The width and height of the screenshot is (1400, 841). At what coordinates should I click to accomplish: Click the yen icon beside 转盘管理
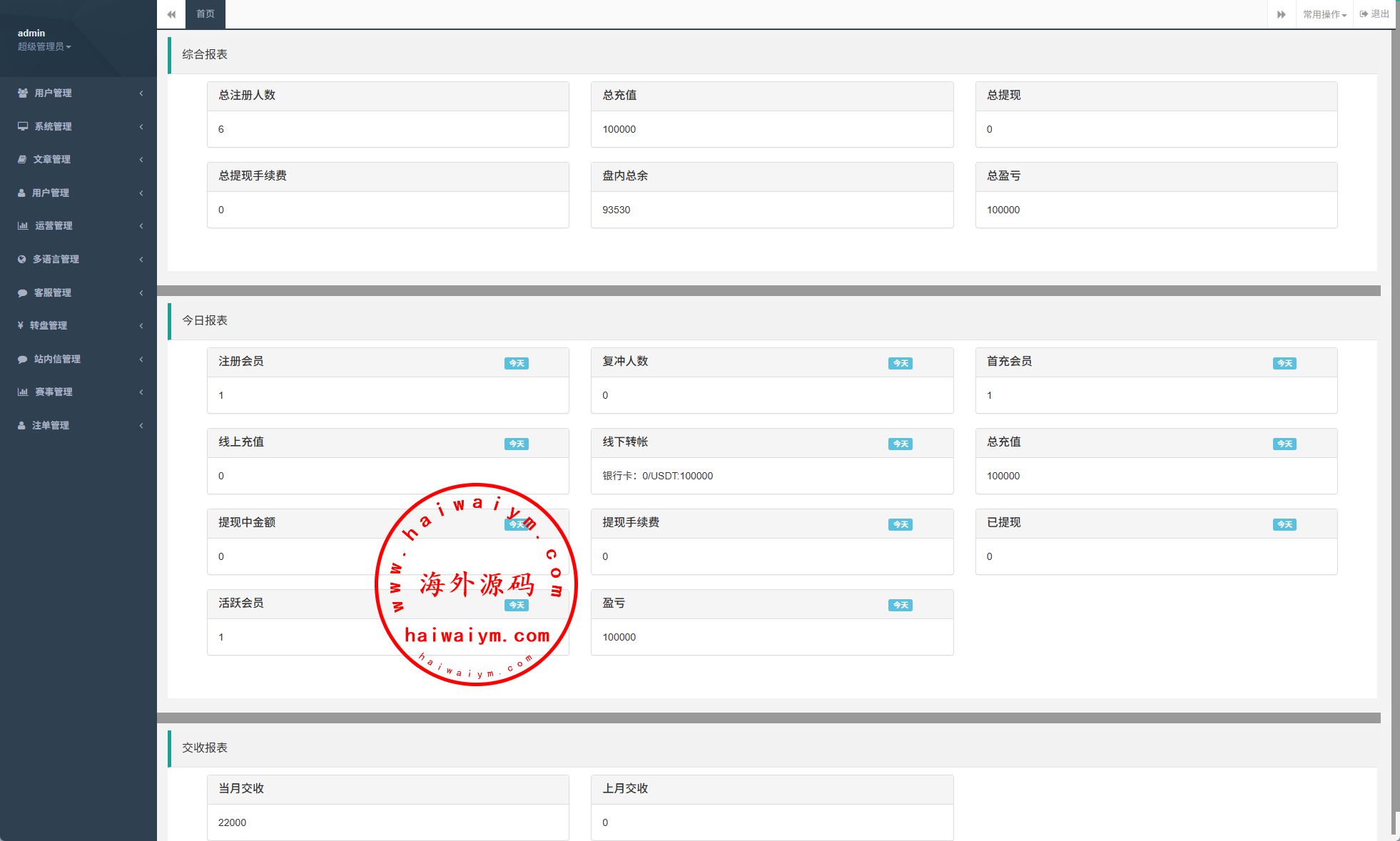click(x=21, y=325)
